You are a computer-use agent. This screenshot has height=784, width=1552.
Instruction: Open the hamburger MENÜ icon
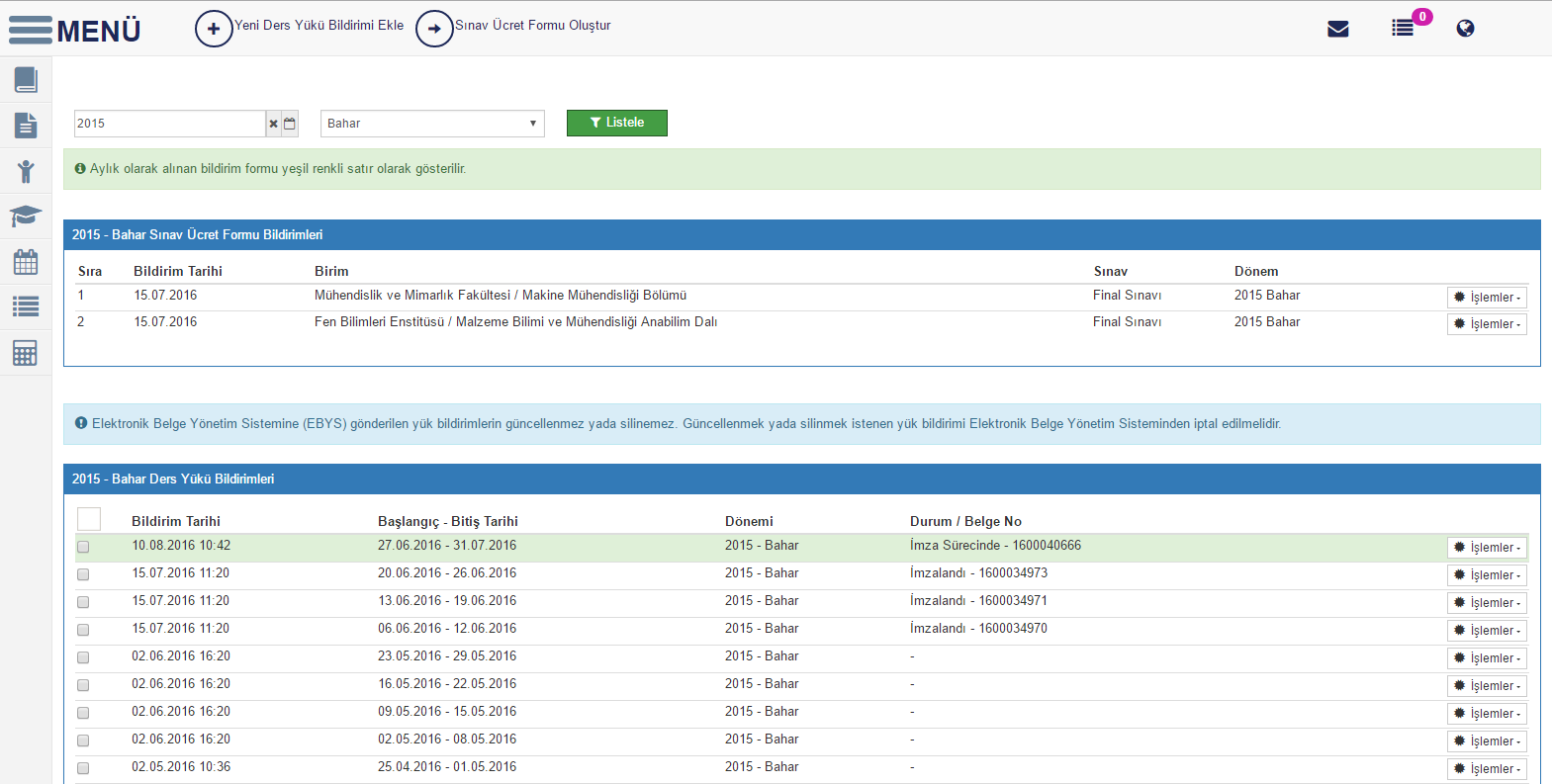click(31, 30)
